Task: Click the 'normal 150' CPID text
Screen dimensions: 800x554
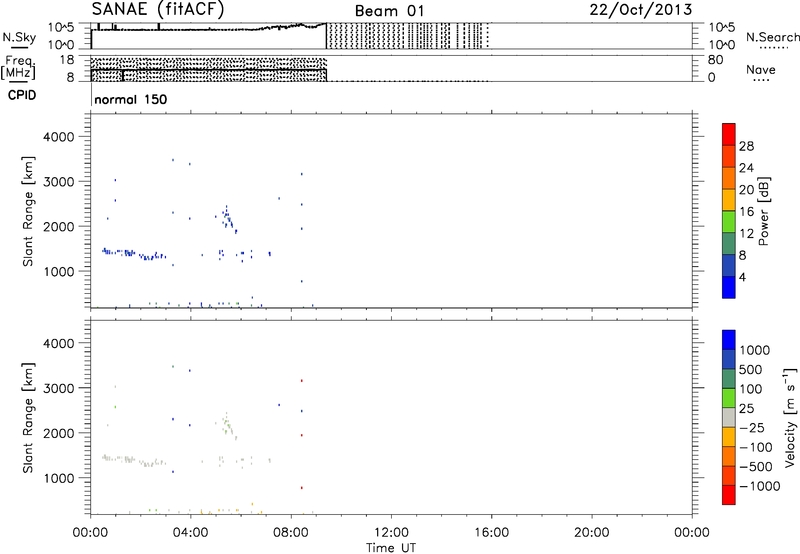Action: coord(131,99)
